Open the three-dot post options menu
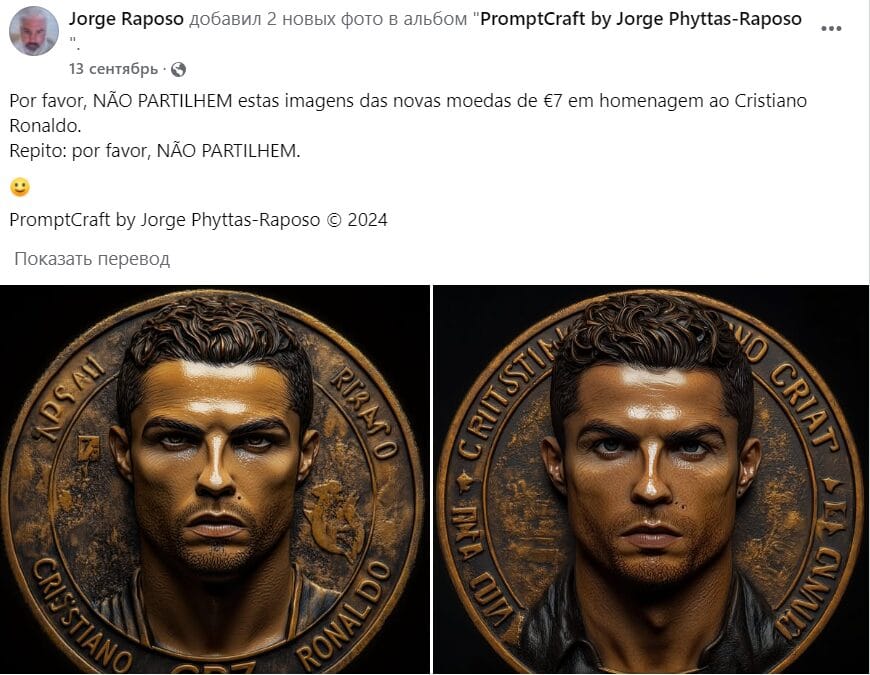The image size is (870, 675). click(x=831, y=28)
